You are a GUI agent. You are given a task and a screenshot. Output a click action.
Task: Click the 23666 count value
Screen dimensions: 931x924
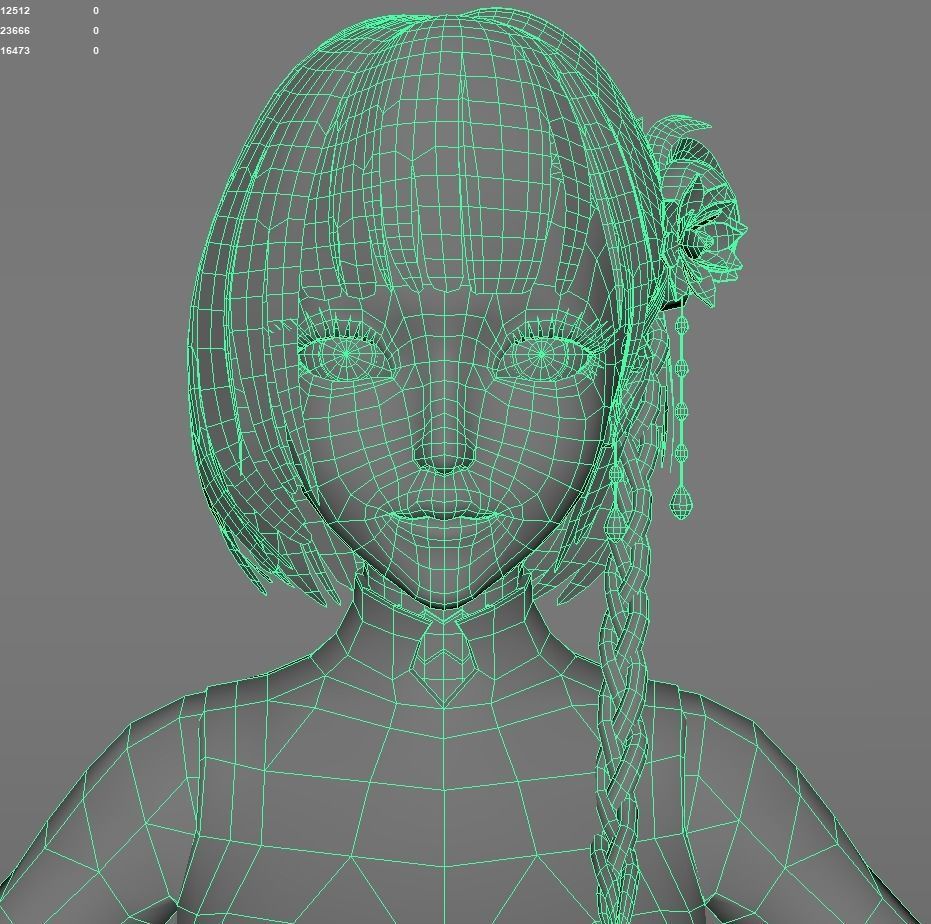coord(15,30)
